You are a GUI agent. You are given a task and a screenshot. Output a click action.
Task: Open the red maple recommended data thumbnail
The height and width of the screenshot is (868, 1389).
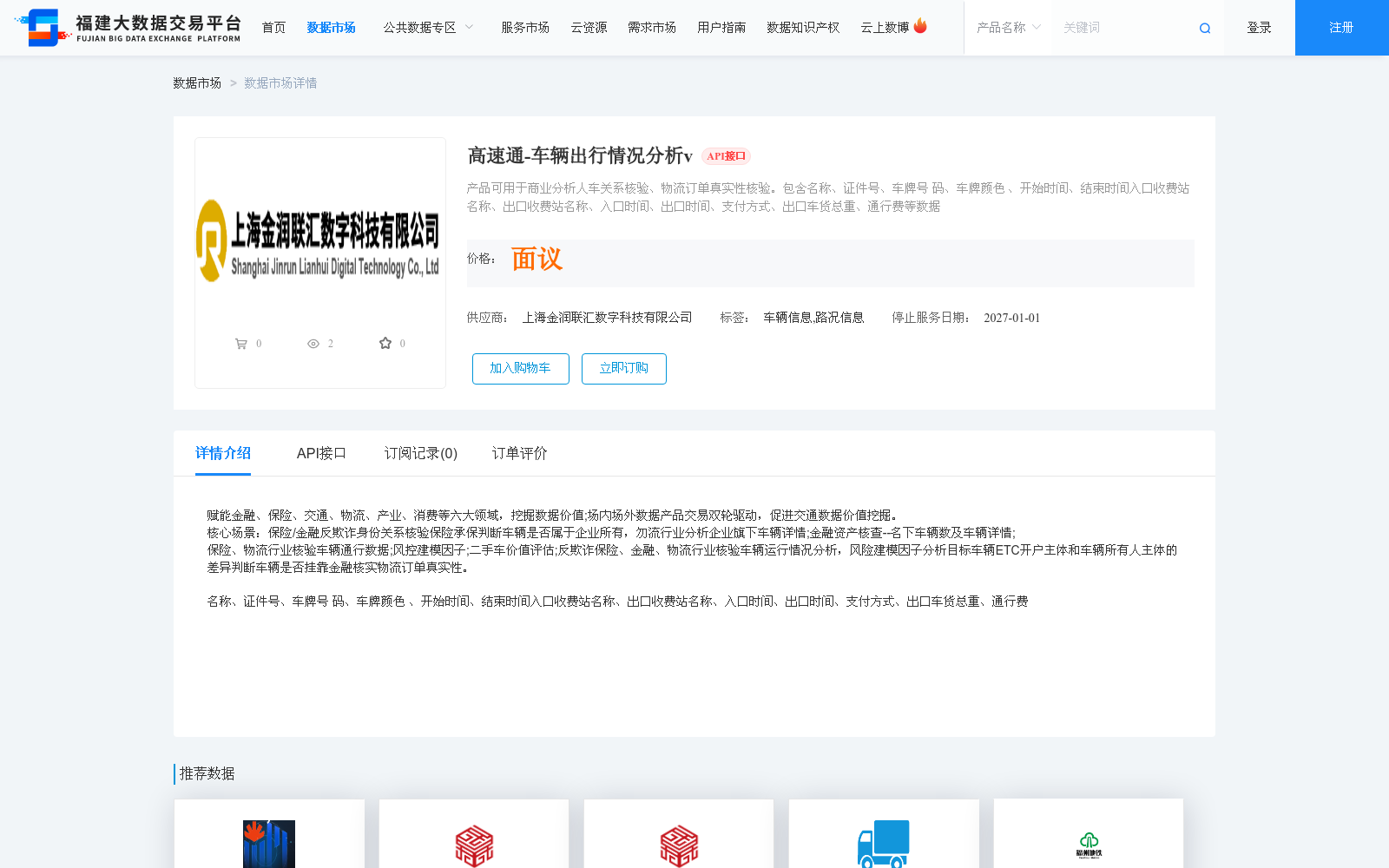click(269, 844)
